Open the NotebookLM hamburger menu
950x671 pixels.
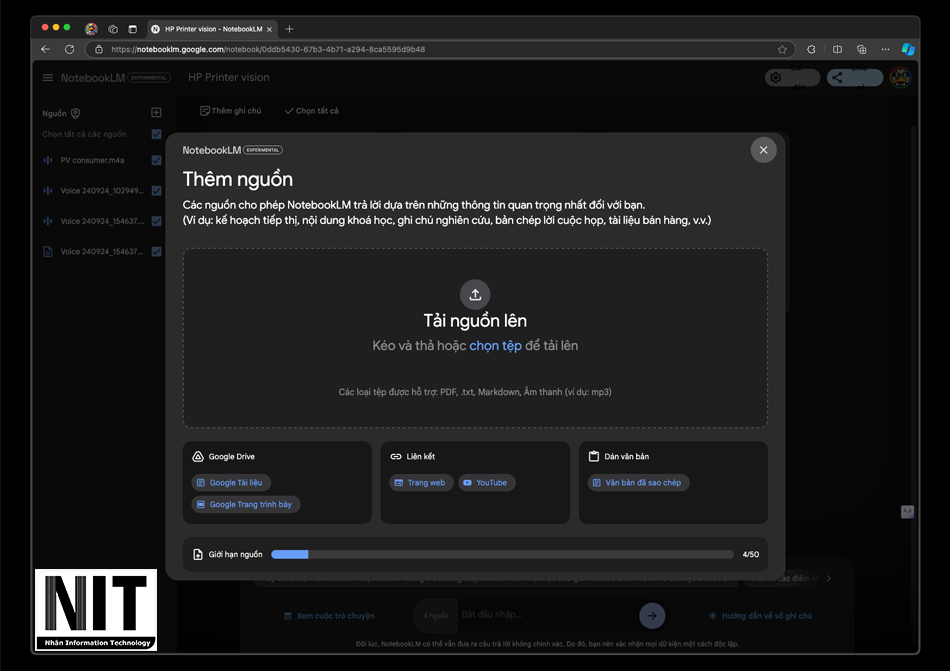point(48,78)
